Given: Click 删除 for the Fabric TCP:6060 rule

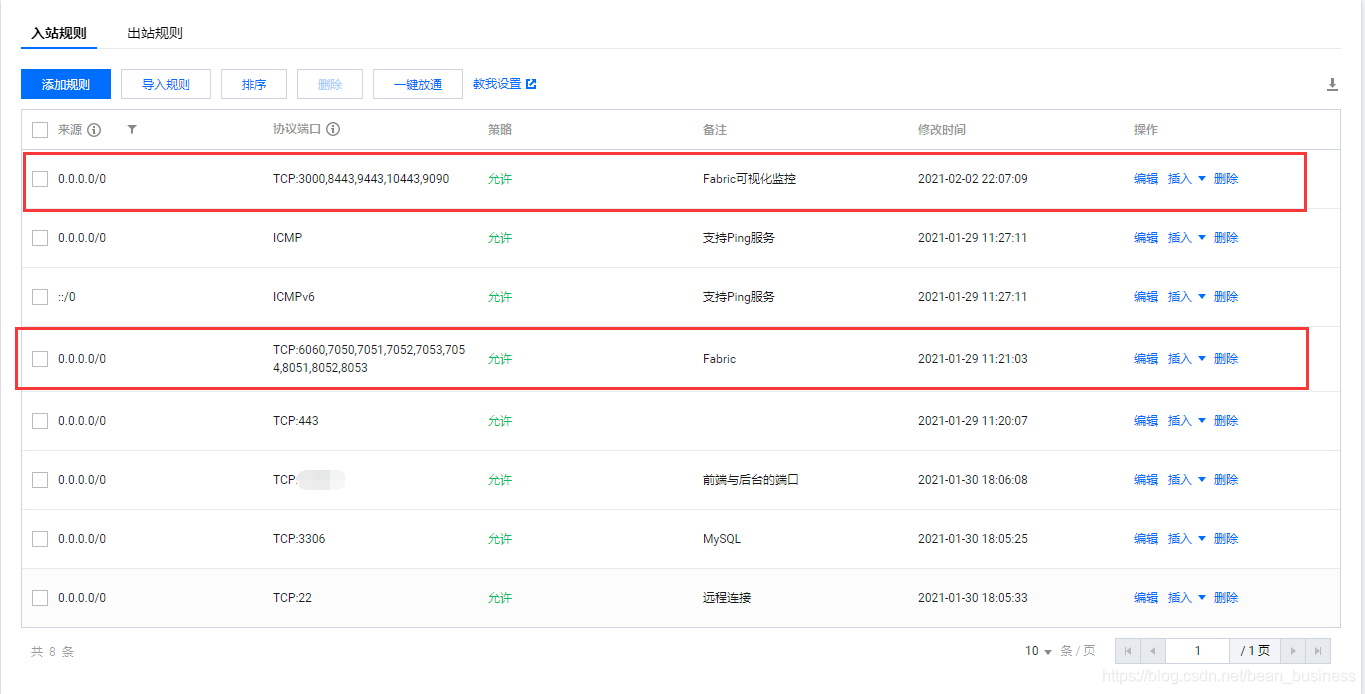Looking at the screenshot, I should tap(1226, 359).
